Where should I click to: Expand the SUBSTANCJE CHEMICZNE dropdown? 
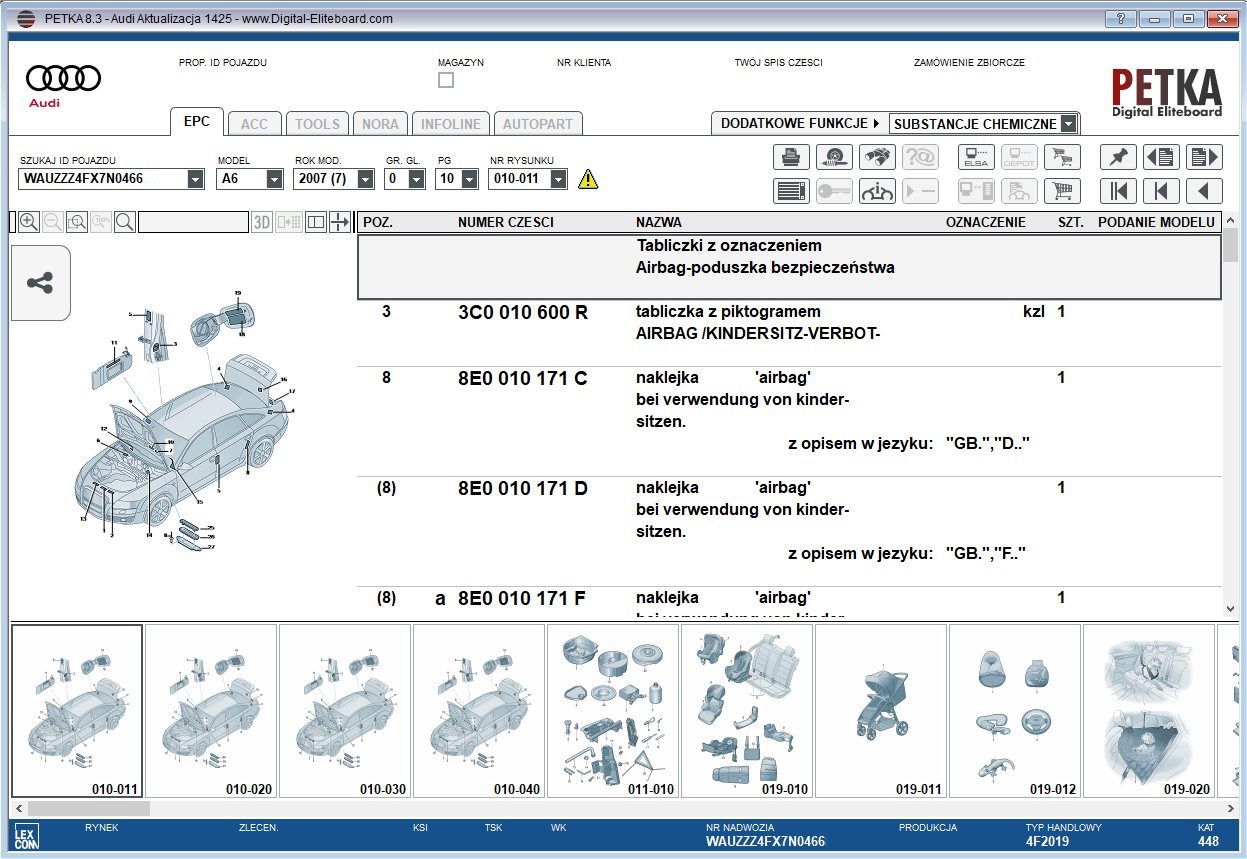[x=1068, y=124]
